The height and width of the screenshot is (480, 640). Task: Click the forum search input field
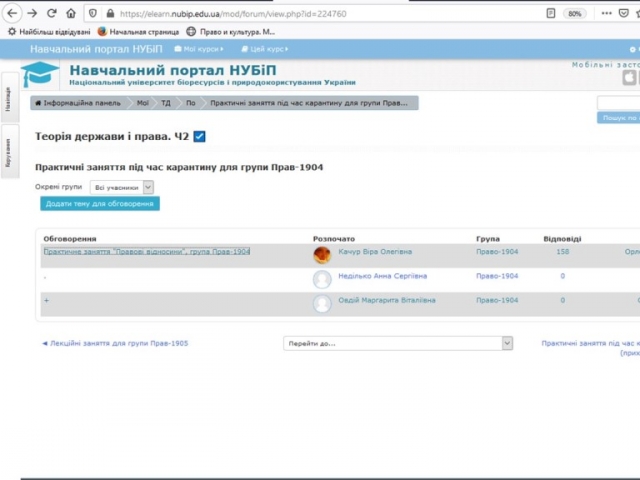coord(618,103)
